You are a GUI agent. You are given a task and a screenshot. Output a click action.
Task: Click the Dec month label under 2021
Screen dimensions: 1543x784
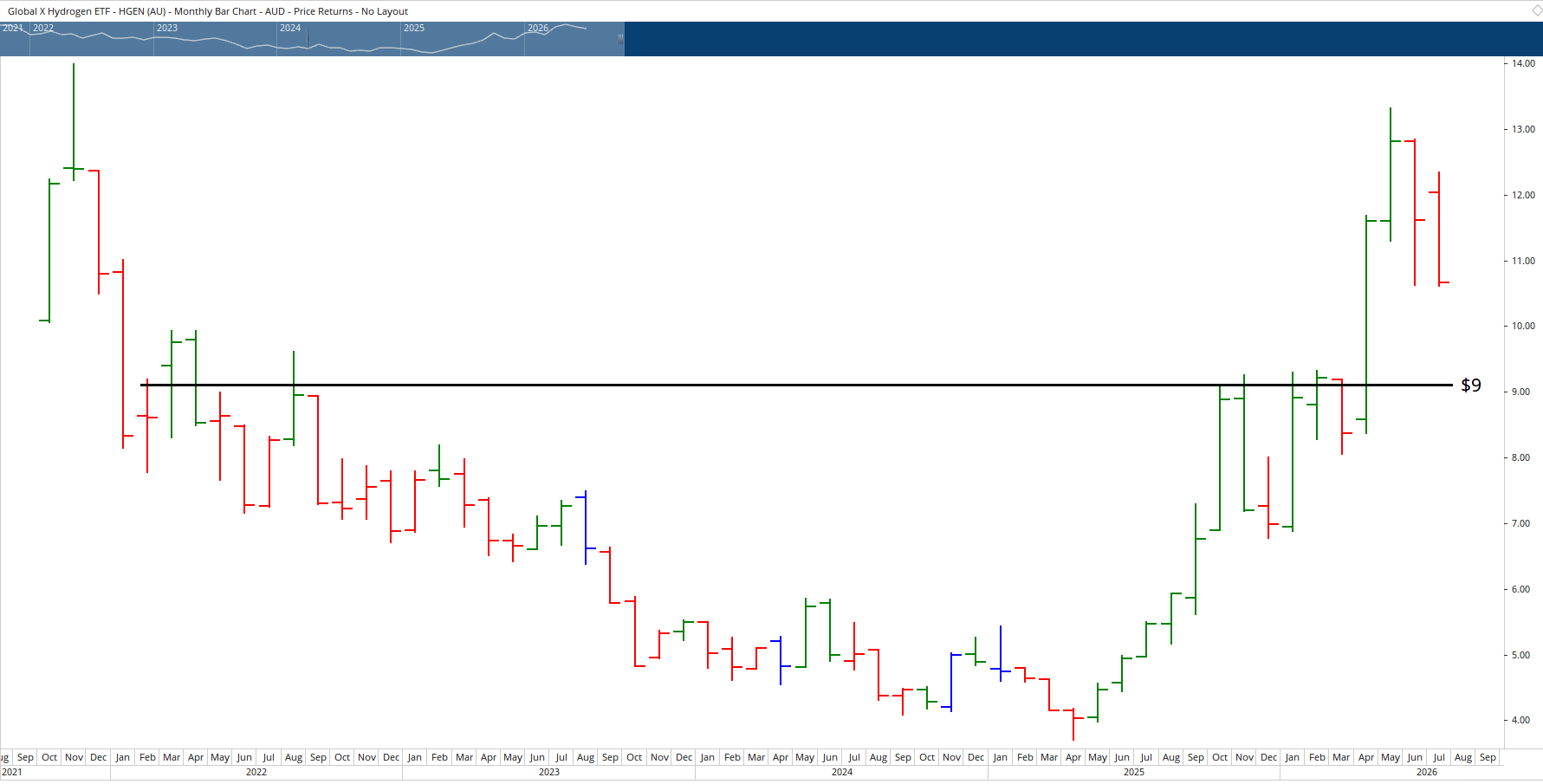coord(99,757)
